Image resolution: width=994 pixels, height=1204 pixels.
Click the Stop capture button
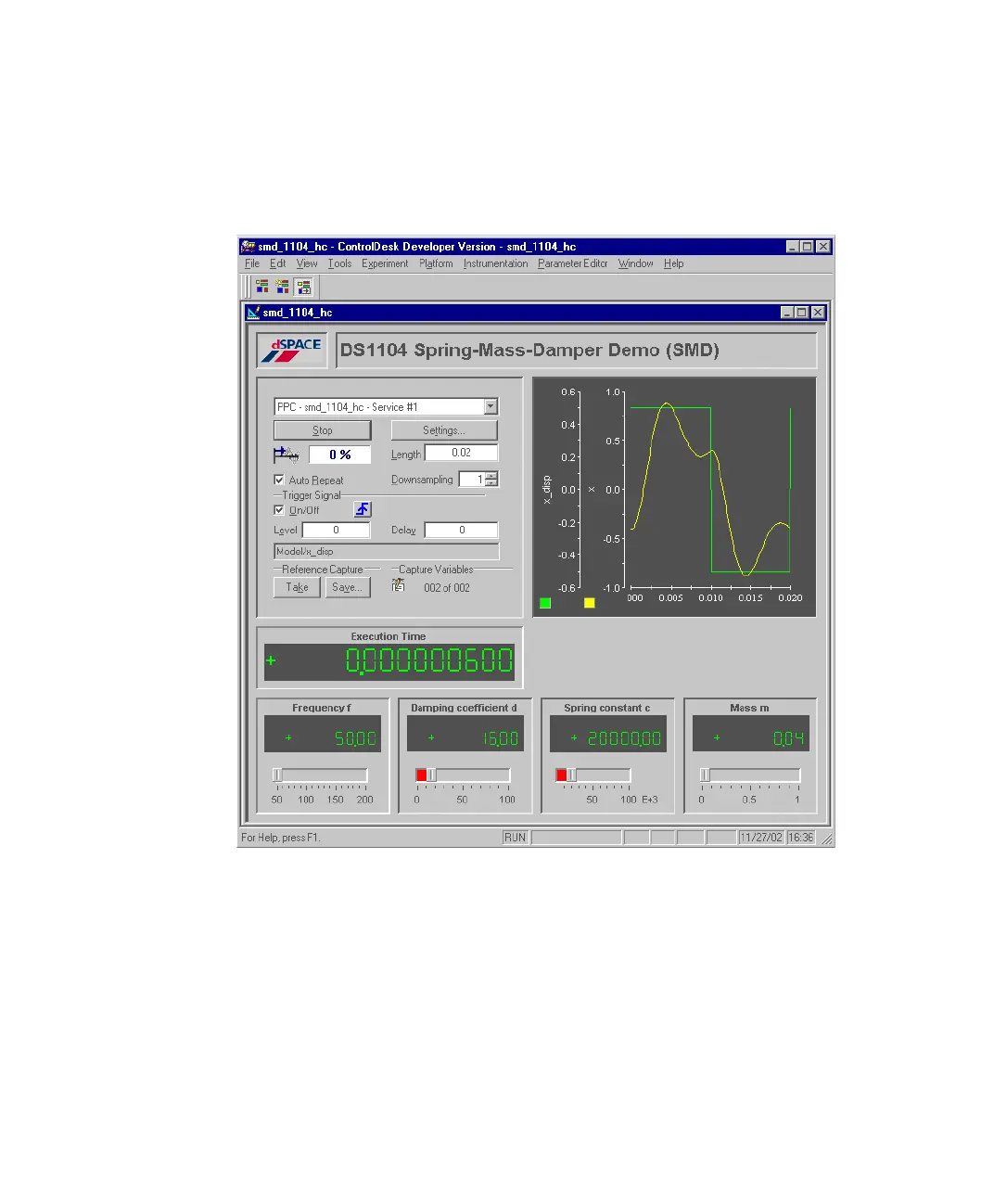(323, 430)
